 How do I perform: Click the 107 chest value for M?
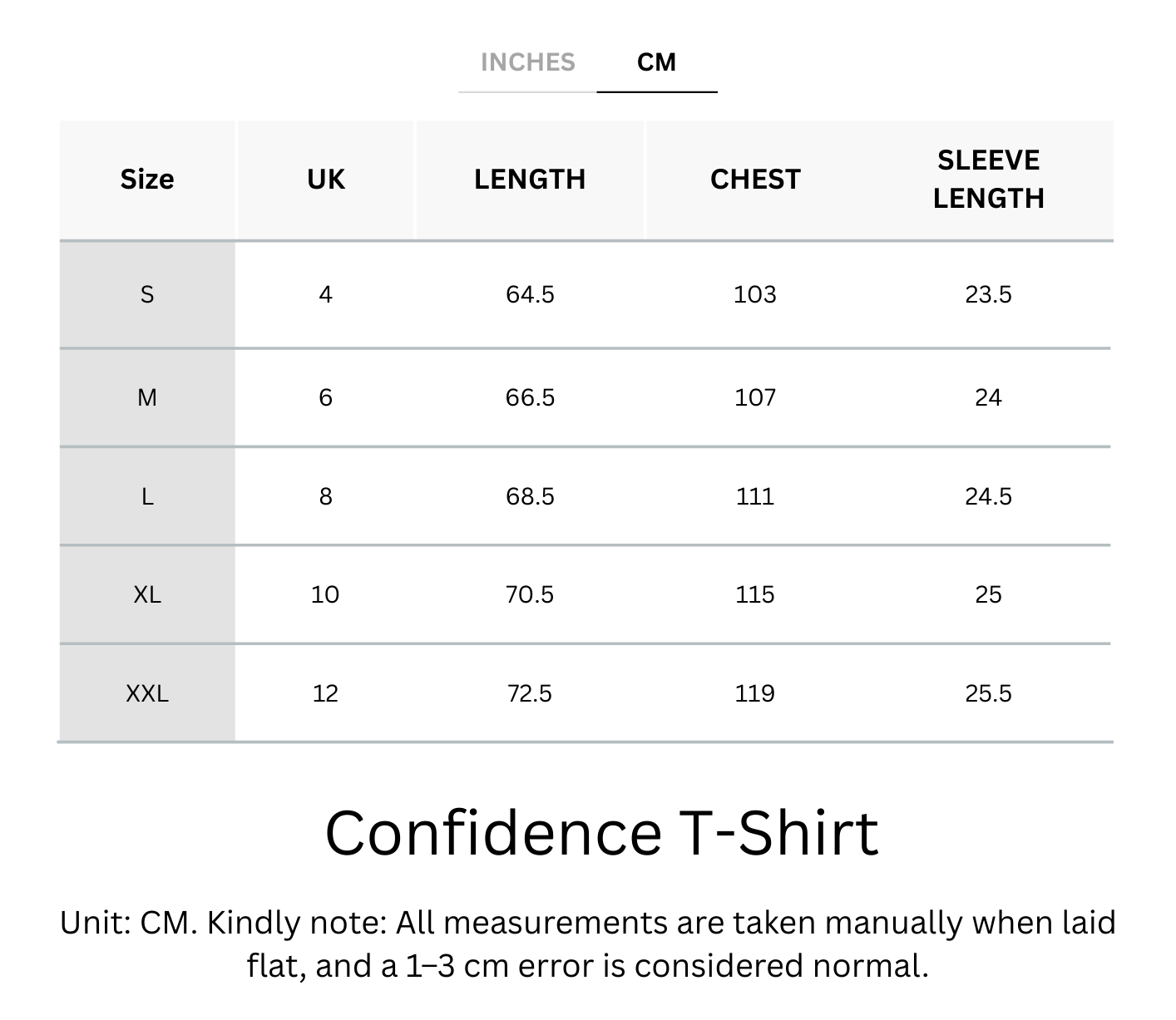coord(755,397)
